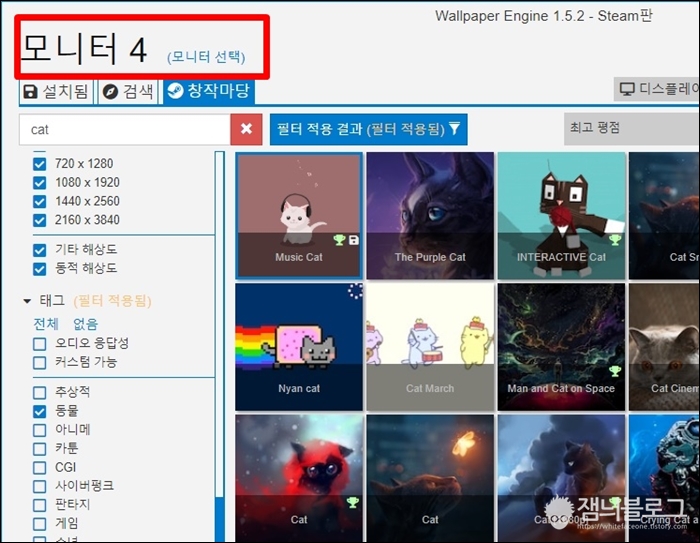The height and width of the screenshot is (543, 700).
Task: Select the Nyan cat wallpaper
Action: click(x=299, y=347)
